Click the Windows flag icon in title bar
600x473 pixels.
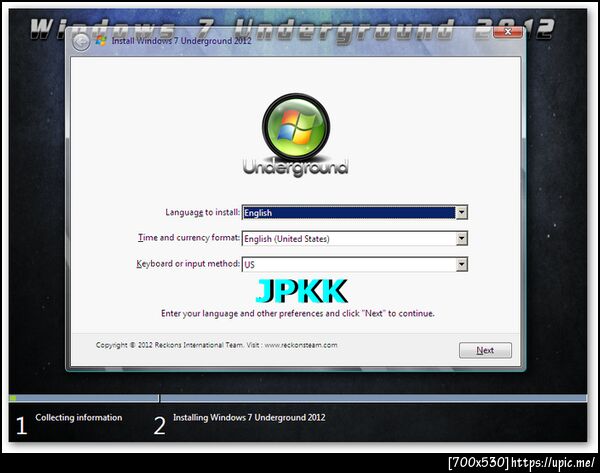point(101,41)
